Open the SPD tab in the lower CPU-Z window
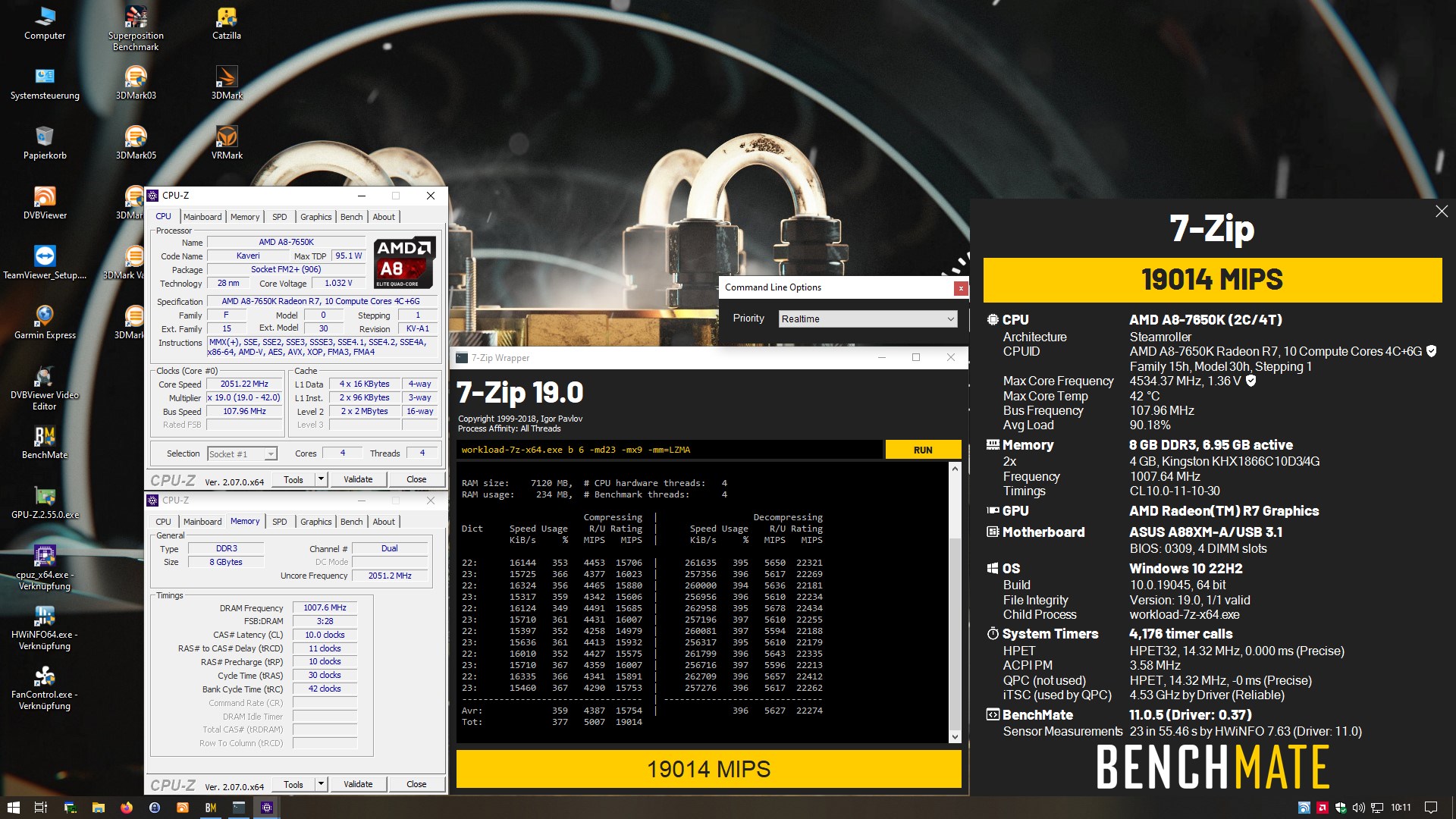The height and width of the screenshot is (819, 1456). coord(279,522)
